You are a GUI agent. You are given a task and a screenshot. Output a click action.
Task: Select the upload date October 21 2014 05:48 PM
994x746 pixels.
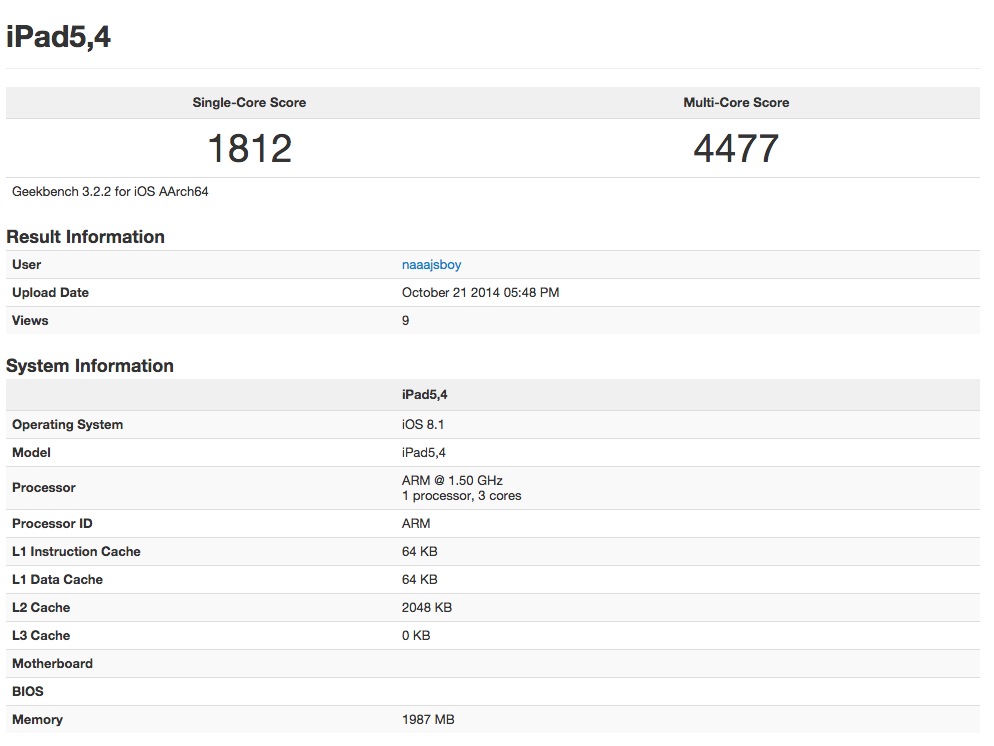point(481,293)
